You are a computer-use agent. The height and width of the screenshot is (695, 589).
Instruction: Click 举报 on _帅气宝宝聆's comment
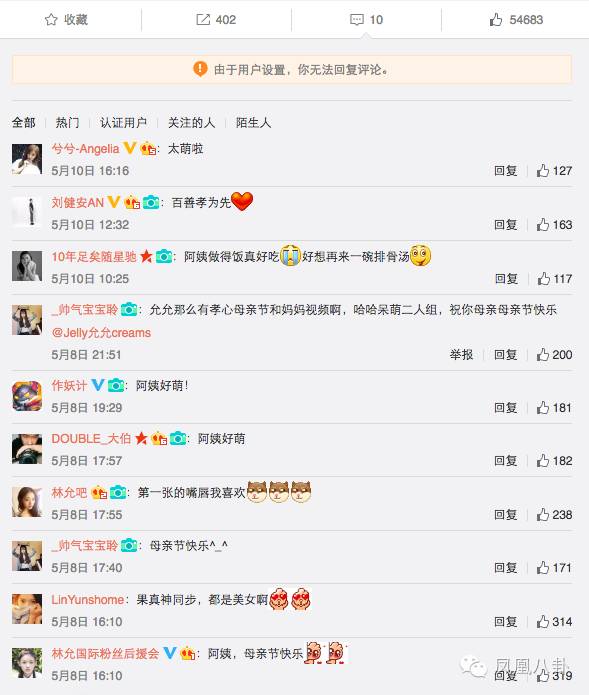tap(461, 355)
